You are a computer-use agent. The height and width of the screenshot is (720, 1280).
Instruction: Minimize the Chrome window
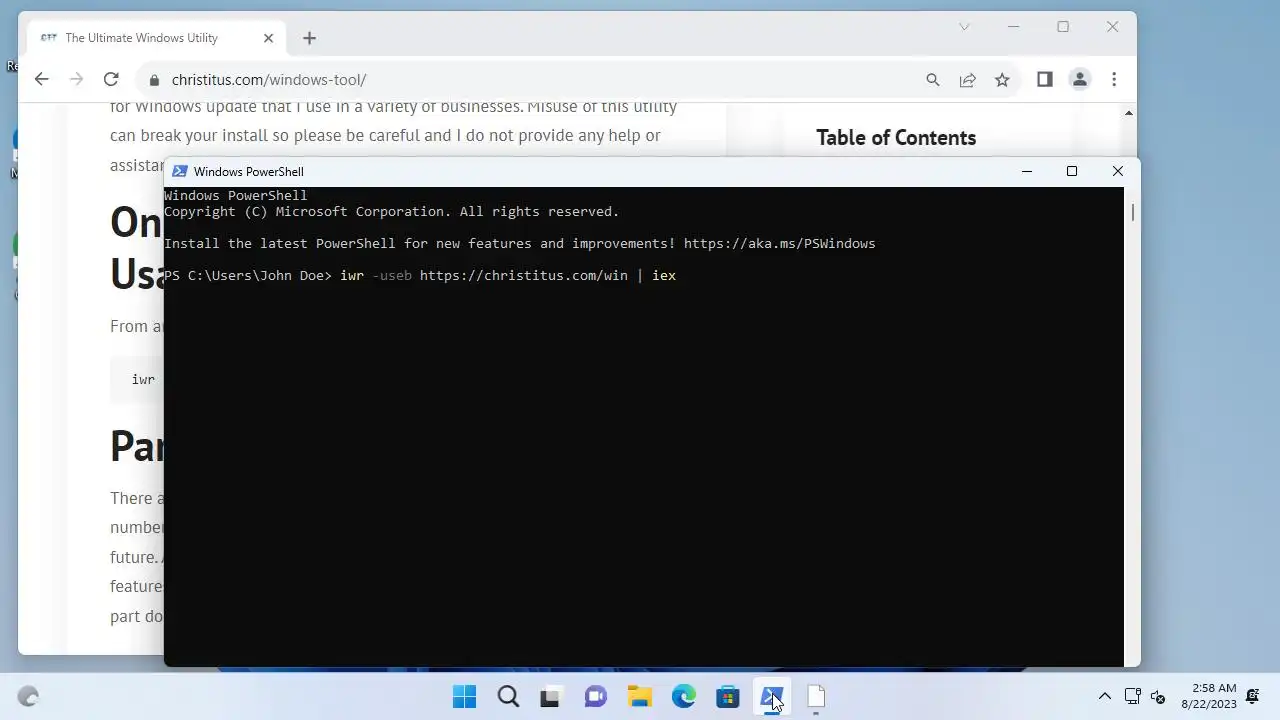pyautogui.click(x=1015, y=27)
